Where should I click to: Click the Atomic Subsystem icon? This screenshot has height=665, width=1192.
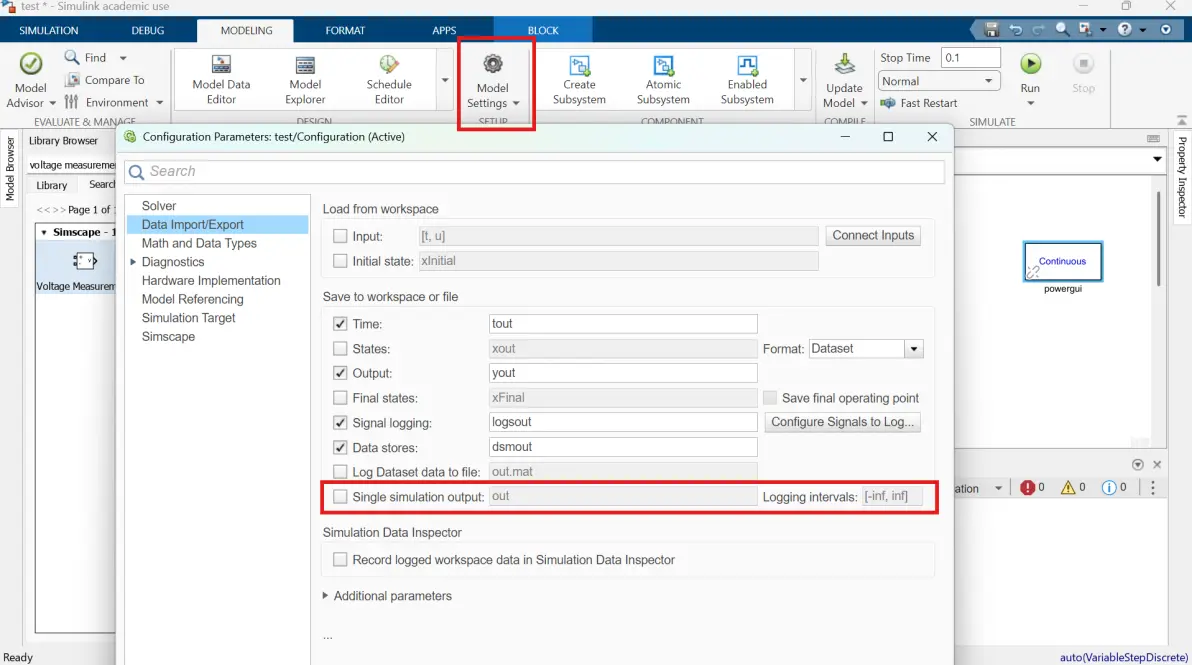click(663, 65)
